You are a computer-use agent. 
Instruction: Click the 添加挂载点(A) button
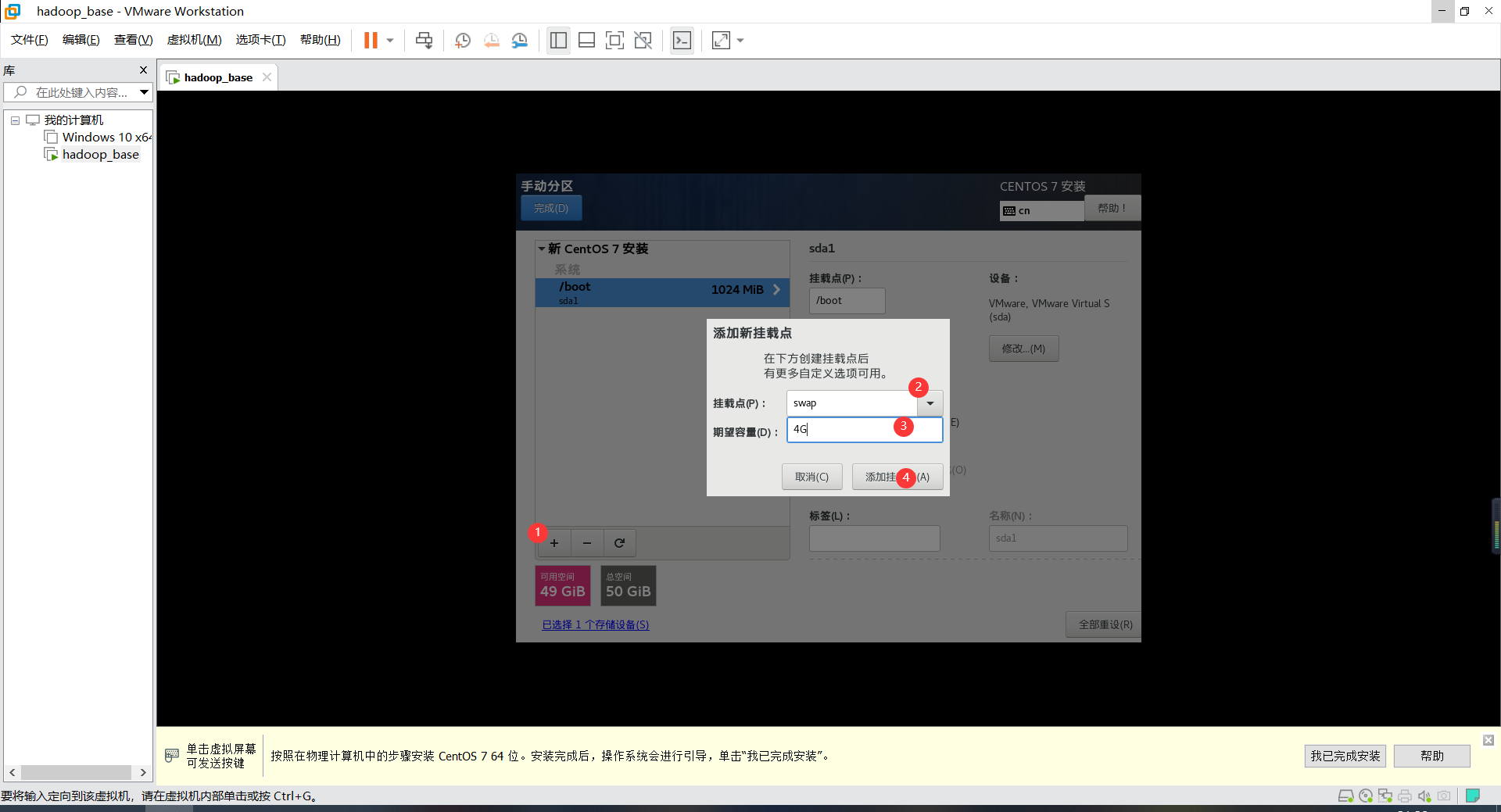897,477
